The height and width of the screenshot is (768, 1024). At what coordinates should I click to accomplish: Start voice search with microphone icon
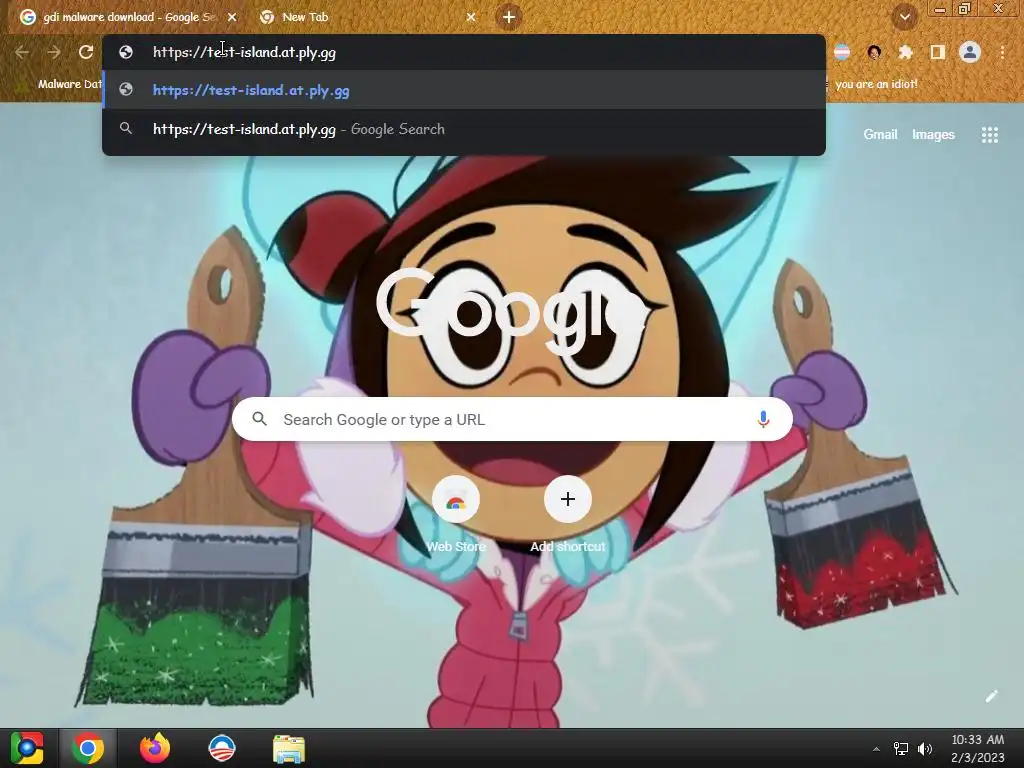coord(763,419)
